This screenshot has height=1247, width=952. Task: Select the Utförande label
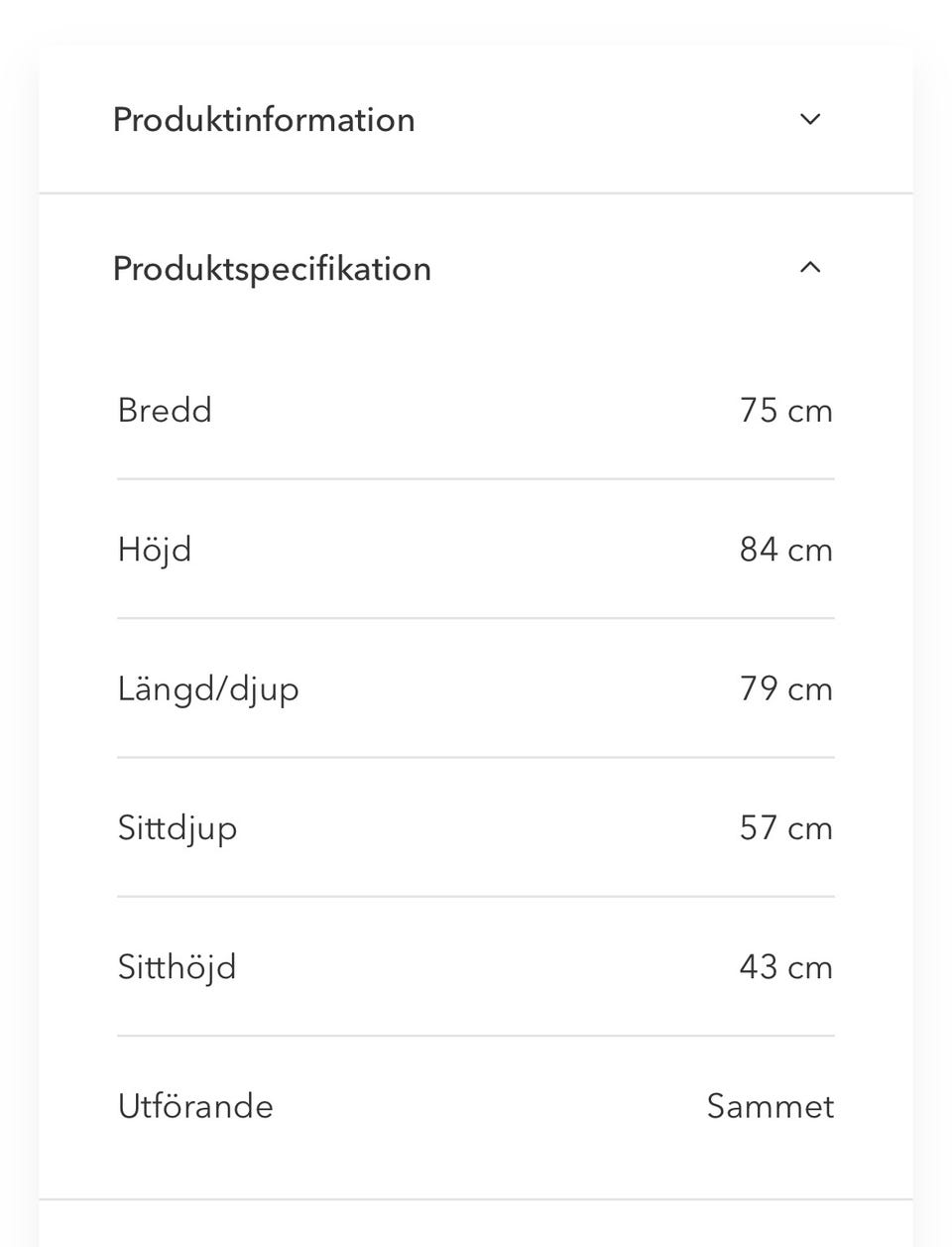tap(195, 1106)
